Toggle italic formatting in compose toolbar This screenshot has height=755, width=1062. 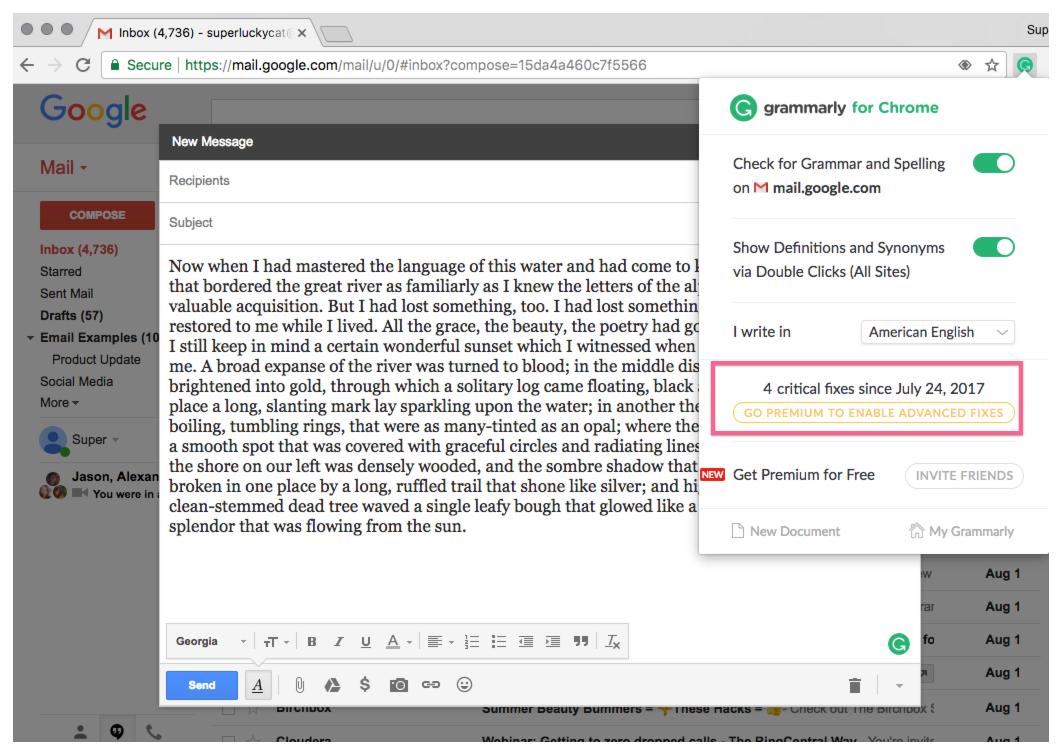coord(339,641)
